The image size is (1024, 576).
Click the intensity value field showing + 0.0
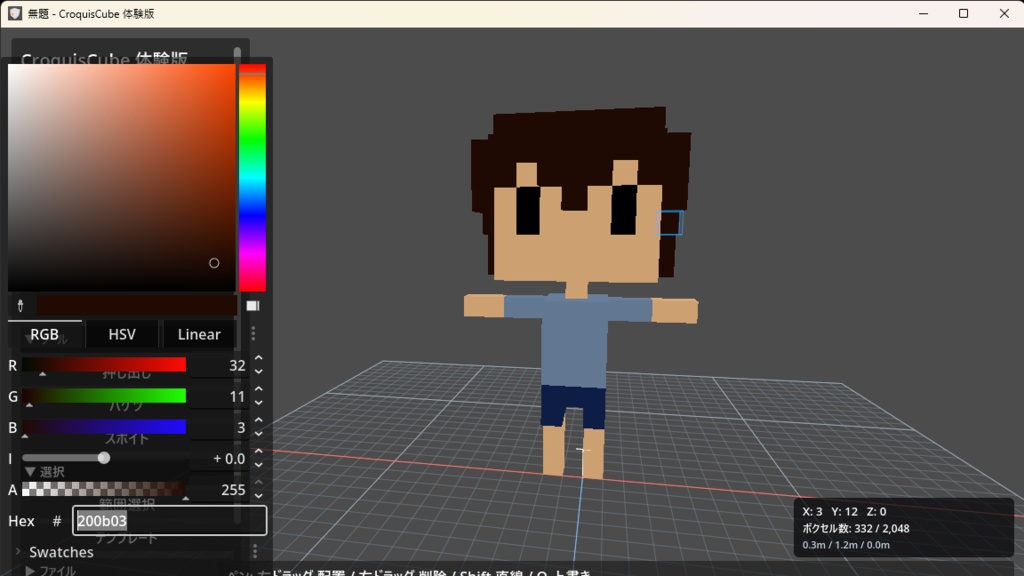coord(219,458)
